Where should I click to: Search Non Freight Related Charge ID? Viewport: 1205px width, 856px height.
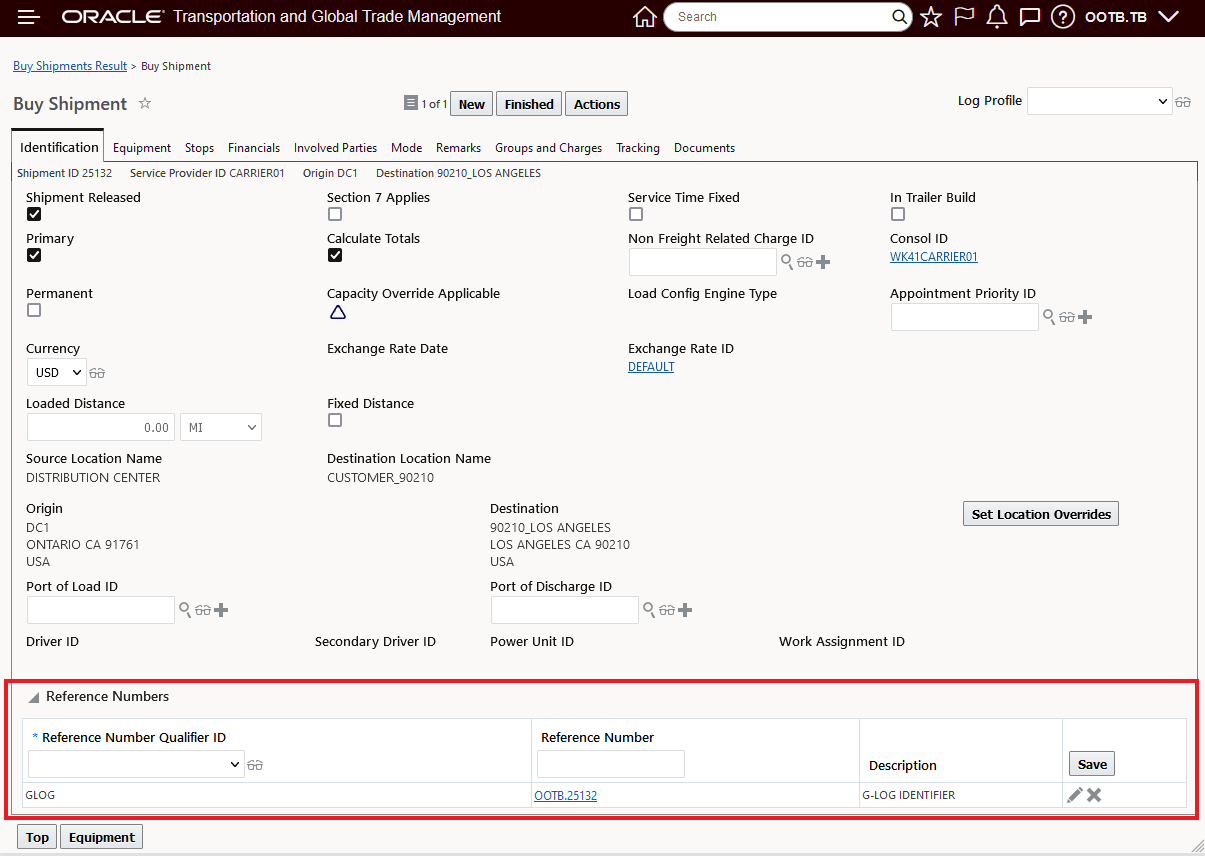pos(787,262)
